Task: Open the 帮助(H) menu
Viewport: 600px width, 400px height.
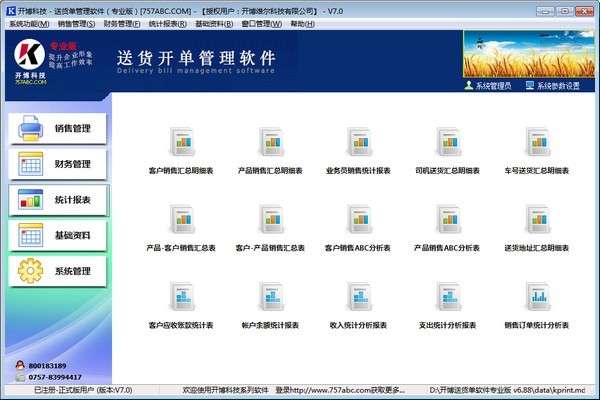Action: coord(302,24)
